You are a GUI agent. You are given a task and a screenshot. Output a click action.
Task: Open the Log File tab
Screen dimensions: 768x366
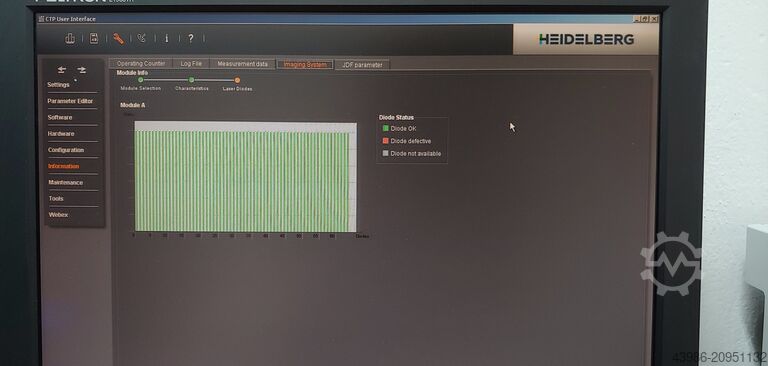click(191, 64)
